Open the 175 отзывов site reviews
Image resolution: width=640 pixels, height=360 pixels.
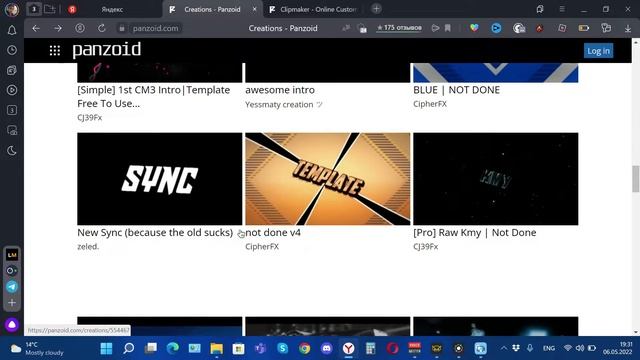pos(399,28)
